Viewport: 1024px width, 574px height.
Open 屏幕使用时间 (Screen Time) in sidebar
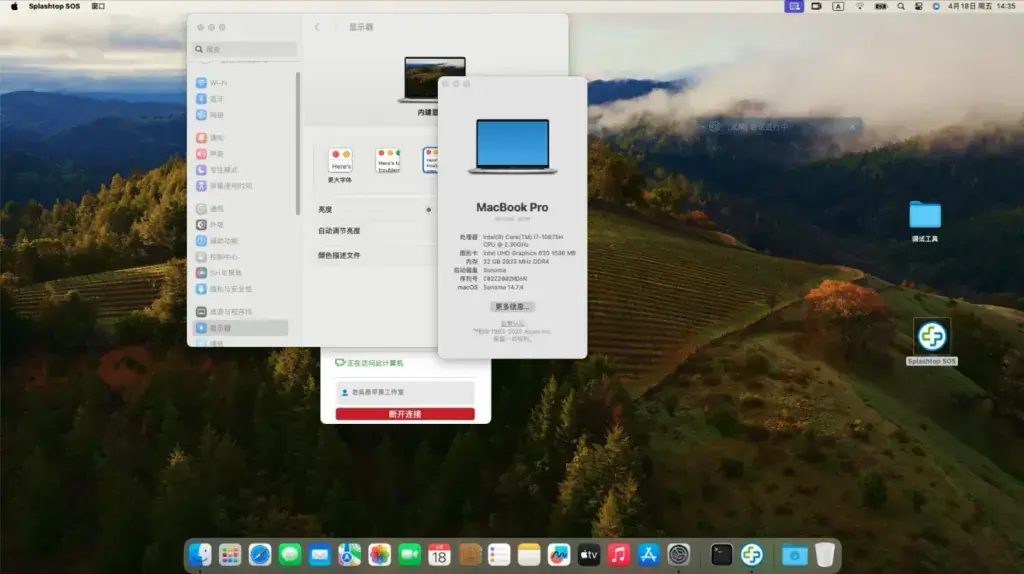pyautogui.click(x=224, y=186)
